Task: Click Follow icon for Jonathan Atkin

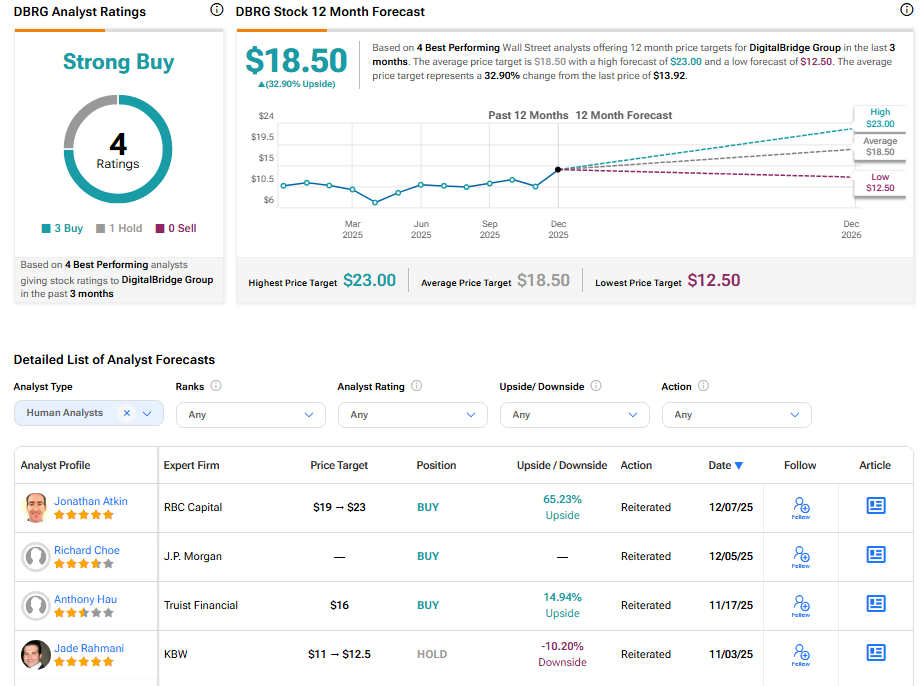Action: tap(800, 507)
